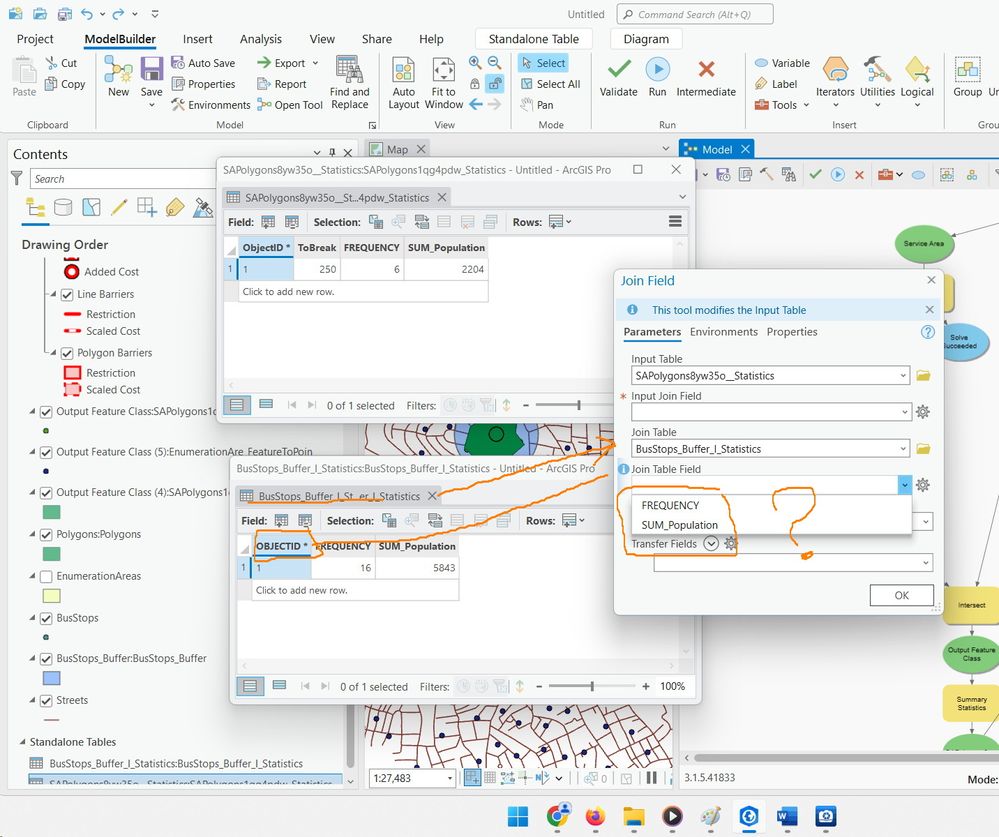Viewport: 999px width, 837px height.
Task: Toggle Output Feature Class (4) checkbox
Action: pyautogui.click(x=46, y=493)
